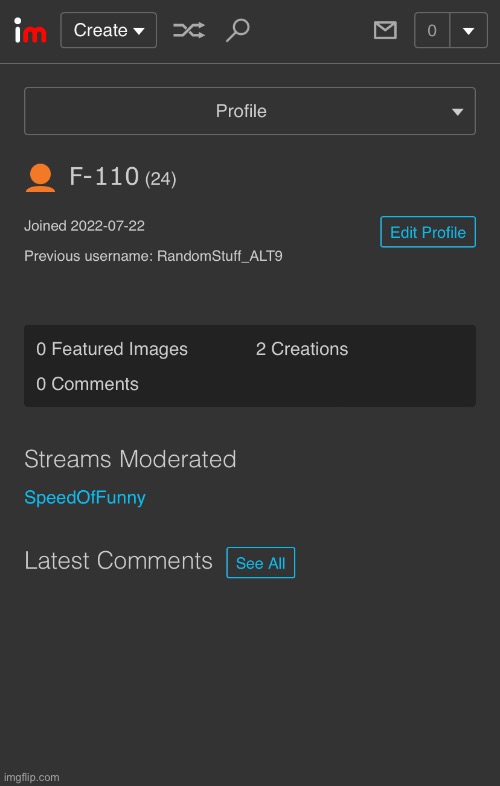Click the imgflip.com watermark text
500x786 pixels.
(x=32, y=777)
